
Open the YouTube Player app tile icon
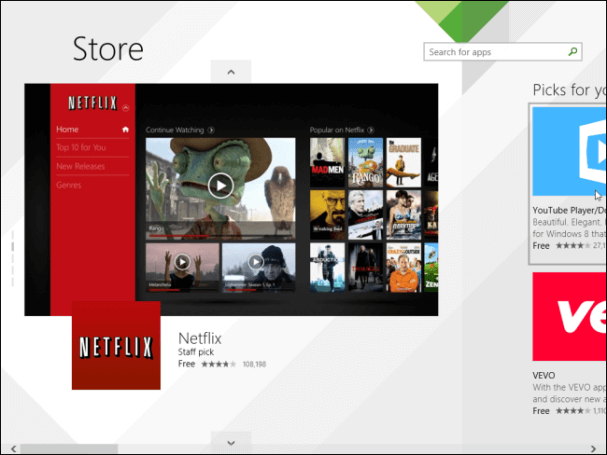tap(569, 151)
